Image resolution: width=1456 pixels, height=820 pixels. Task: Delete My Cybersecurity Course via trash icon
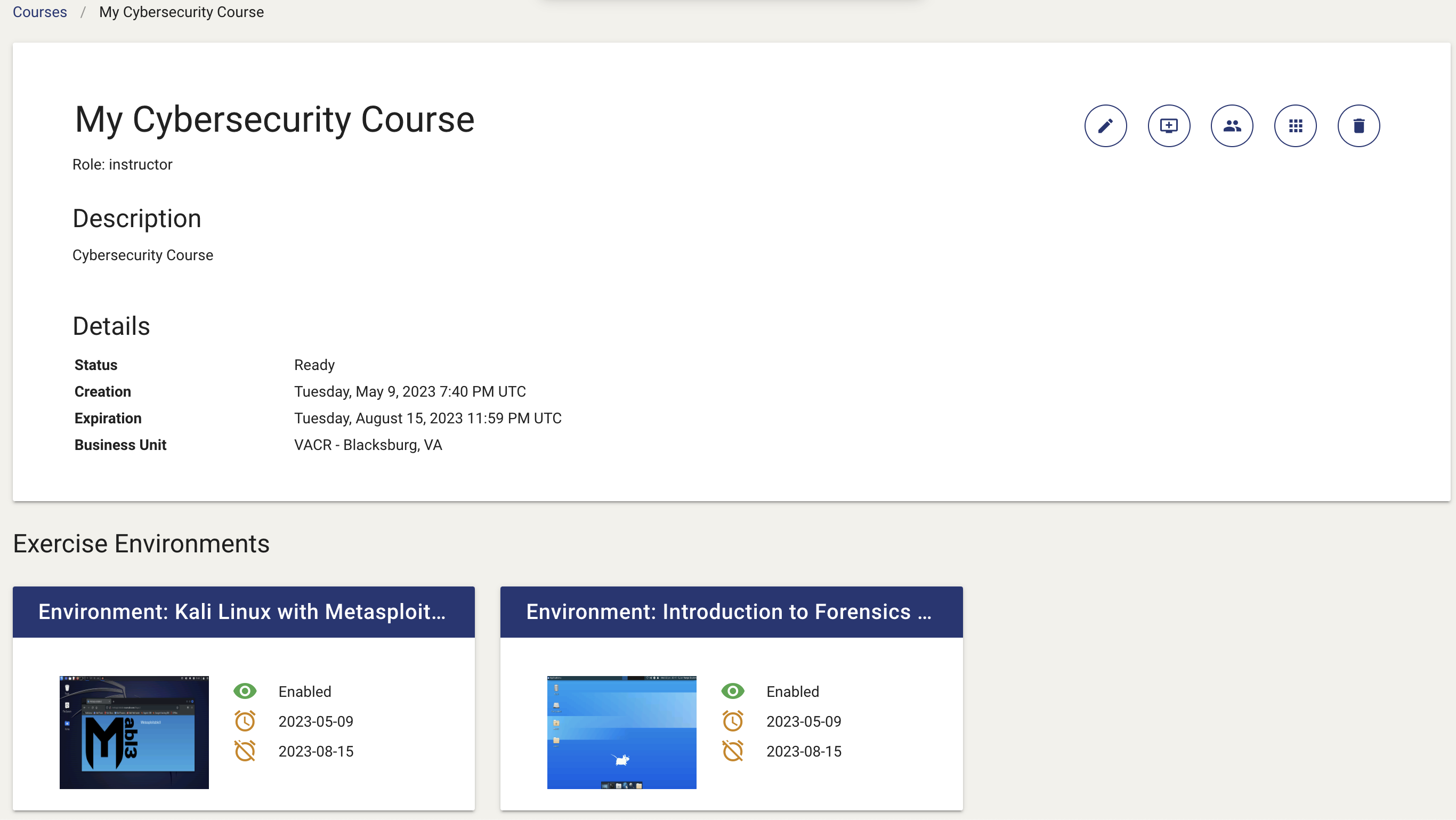pyautogui.click(x=1360, y=125)
